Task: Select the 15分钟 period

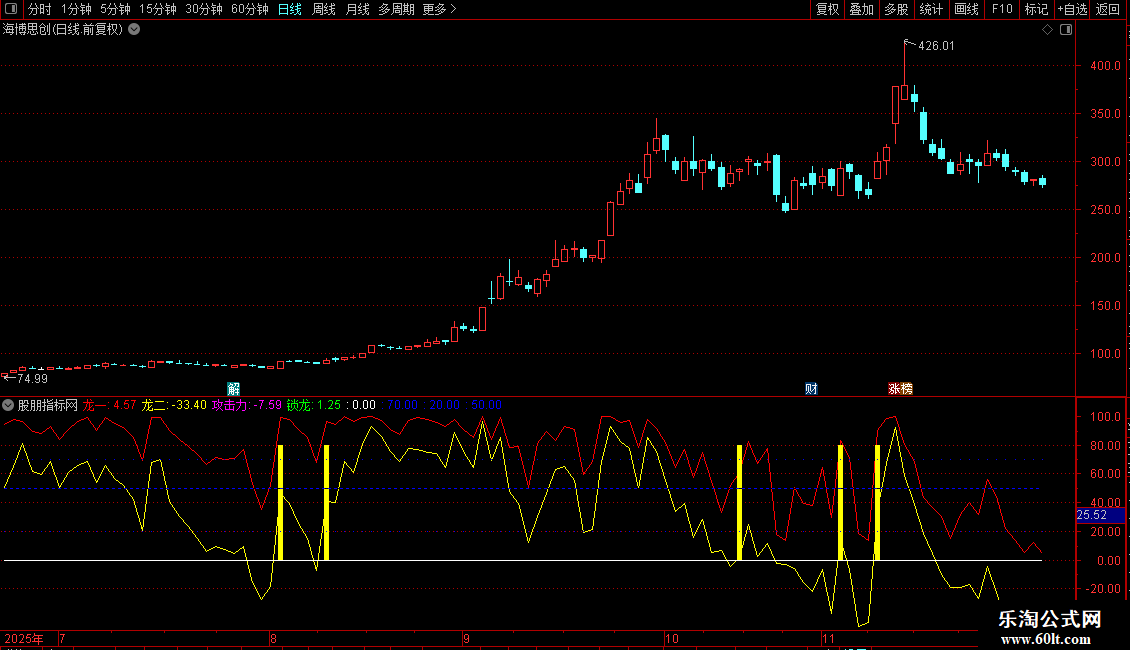Action: [157, 9]
